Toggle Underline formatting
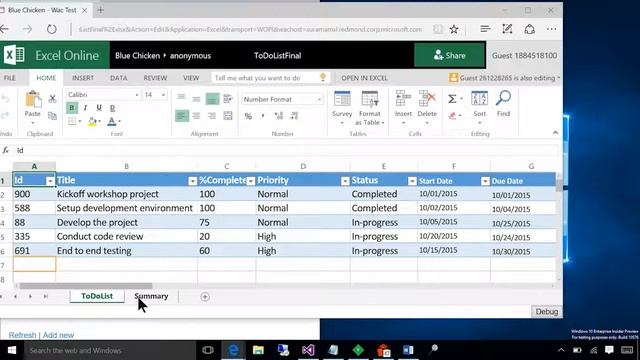The width and height of the screenshot is (640, 360). pyautogui.click(x=99, y=108)
